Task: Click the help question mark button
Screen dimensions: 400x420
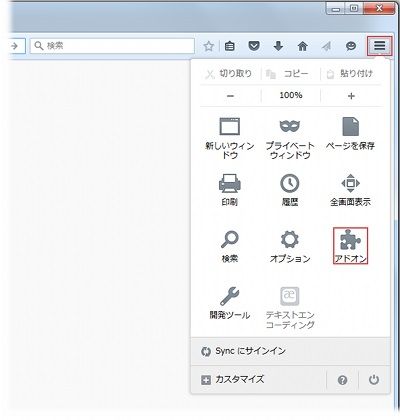Action: click(342, 380)
